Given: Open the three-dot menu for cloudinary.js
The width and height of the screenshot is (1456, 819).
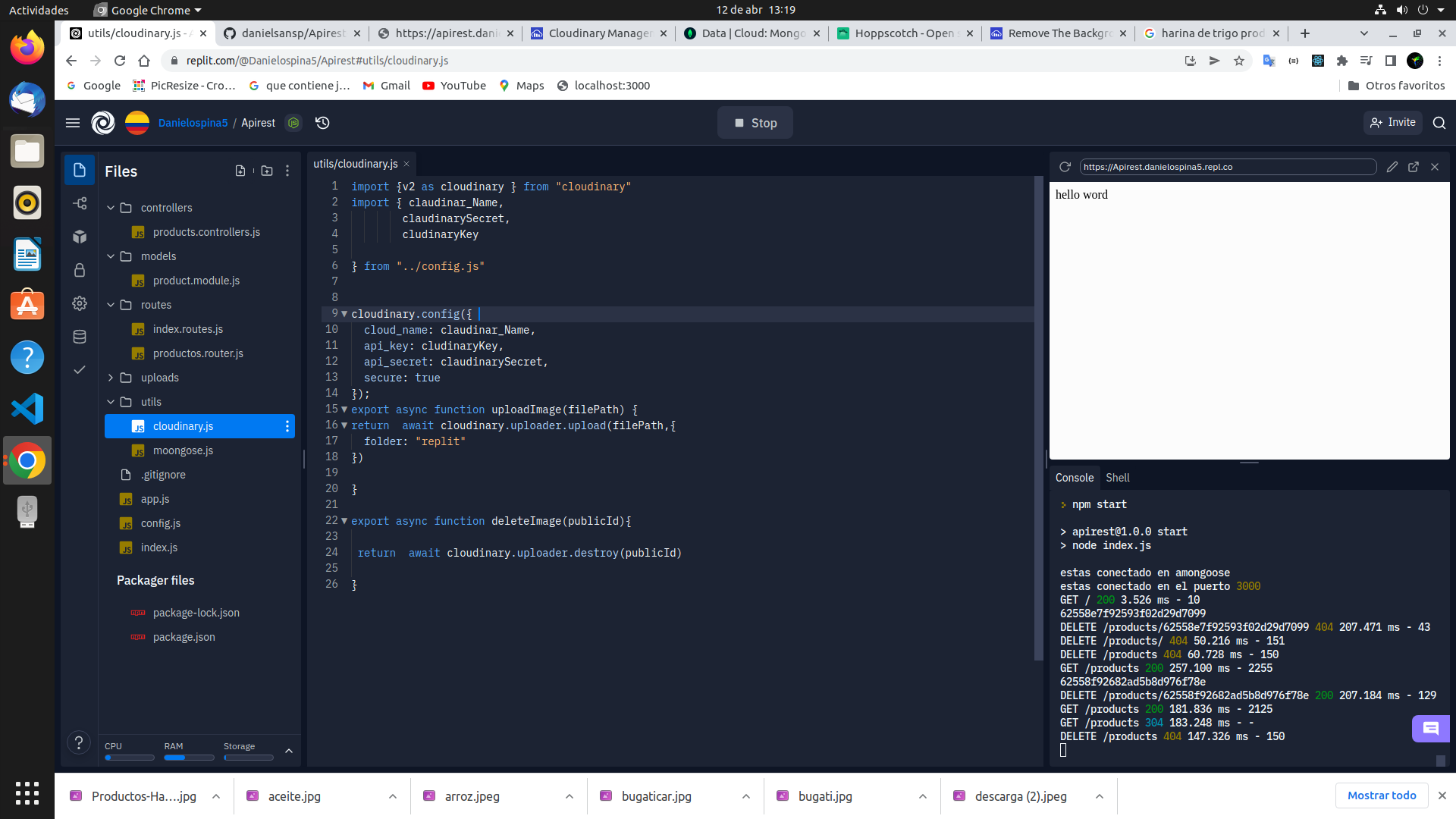Looking at the screenshot, I should coord(287,426).
